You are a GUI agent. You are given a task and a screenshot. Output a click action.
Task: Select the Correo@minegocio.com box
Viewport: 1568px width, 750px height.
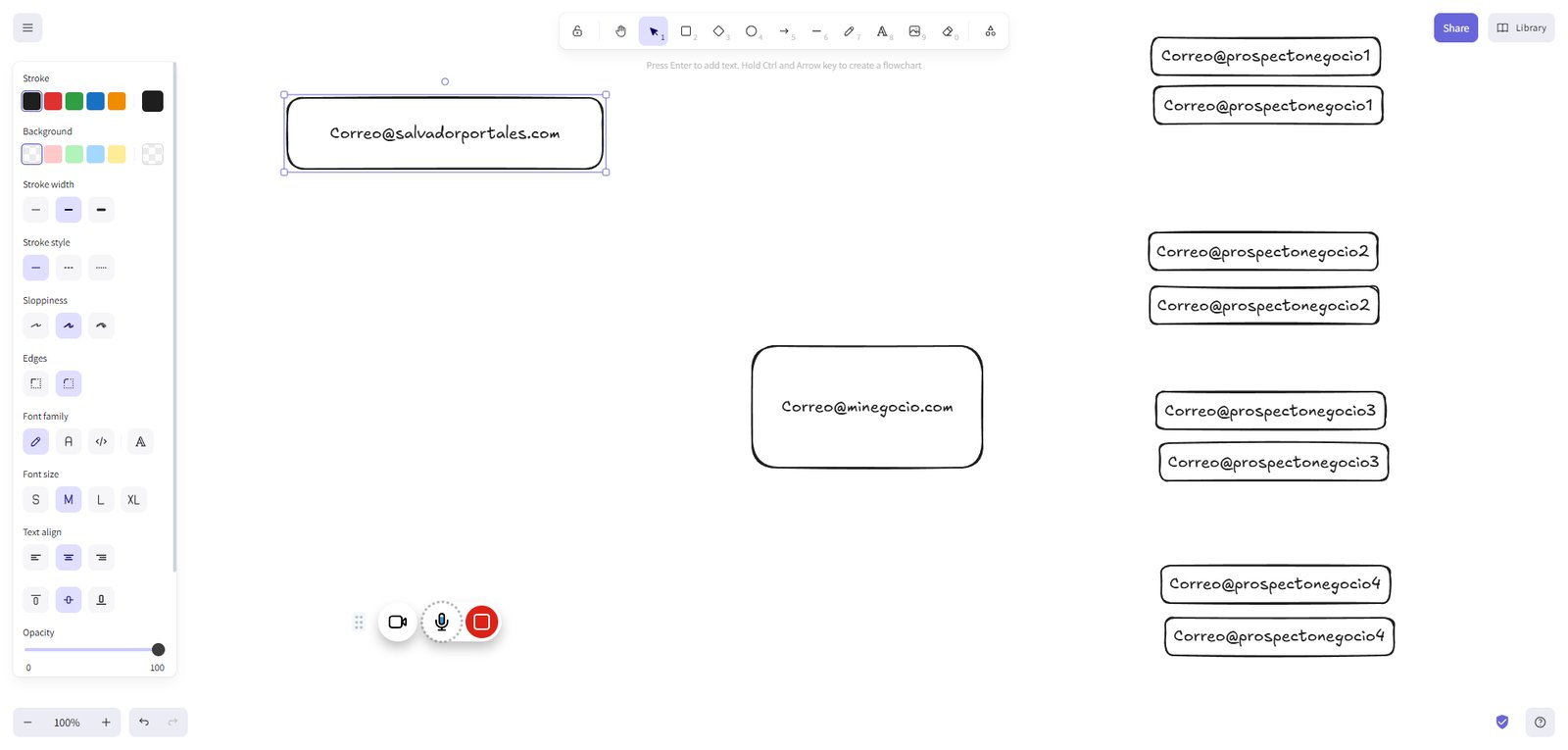click(867, 407)
